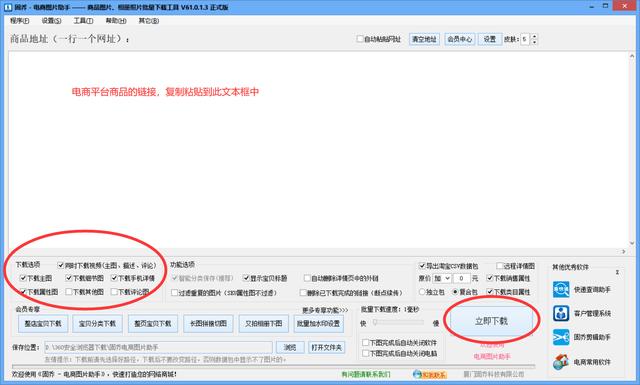Uncheck 下载细节图 checkbox
Viewport: 640px width, 385px height.
[69, 278]
